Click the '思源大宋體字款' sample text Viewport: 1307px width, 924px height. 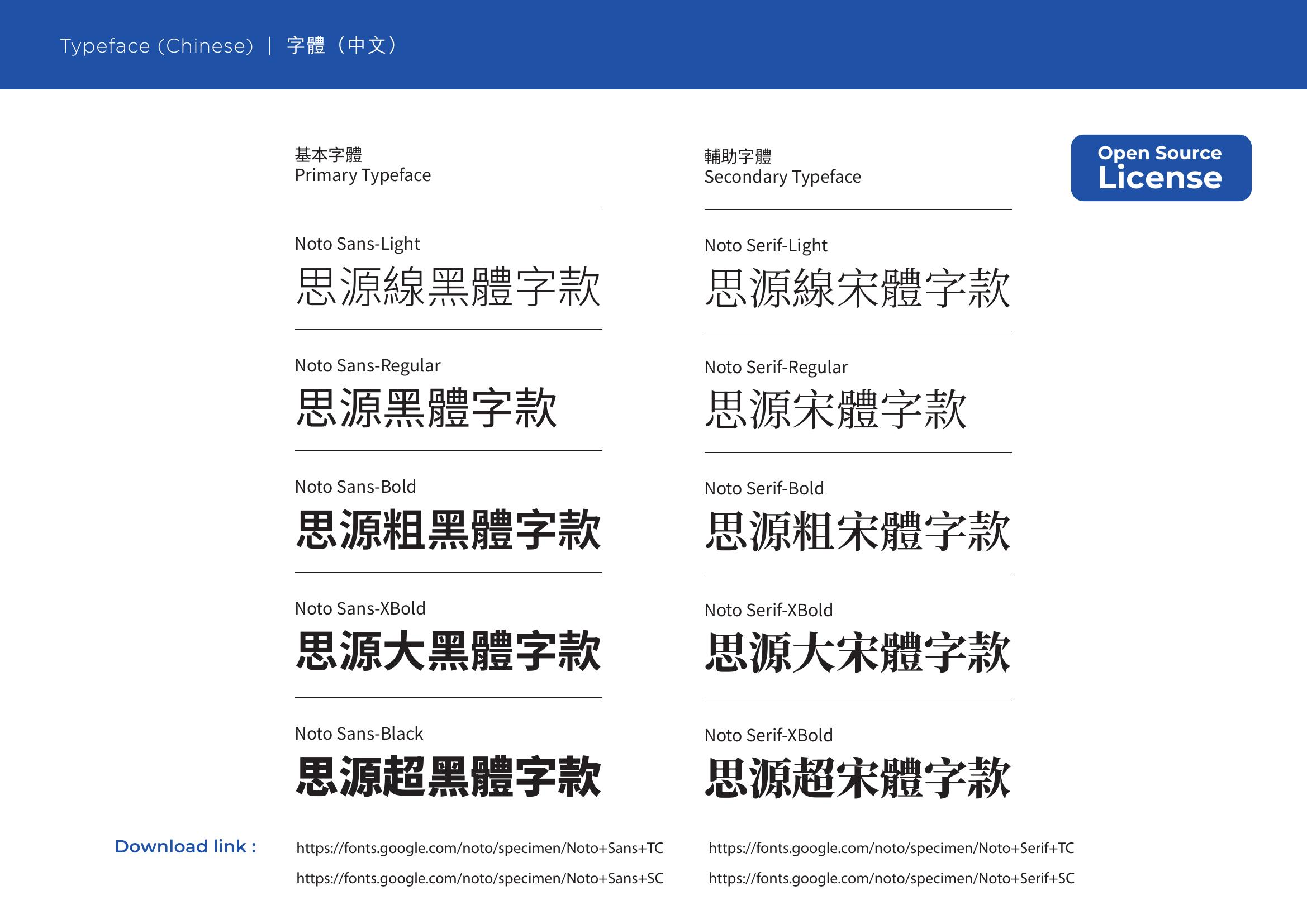click(x=858, y=653)
